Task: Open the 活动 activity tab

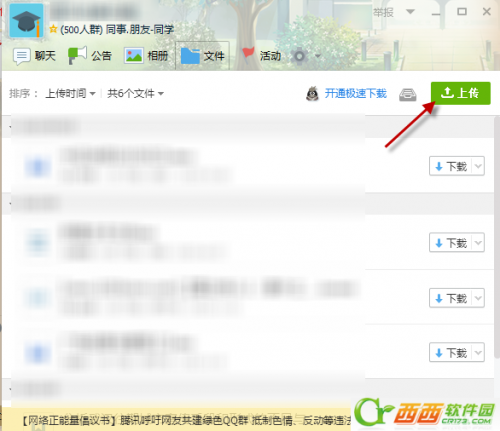Action: tap(261, 55)
